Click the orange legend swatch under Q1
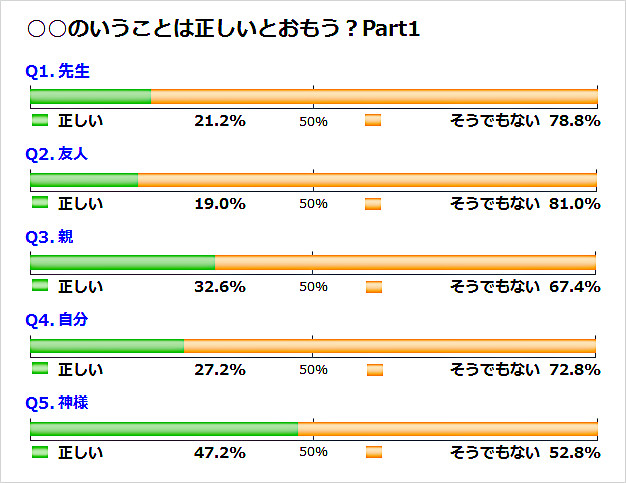The image size is (626, 483). click(373, 120)
